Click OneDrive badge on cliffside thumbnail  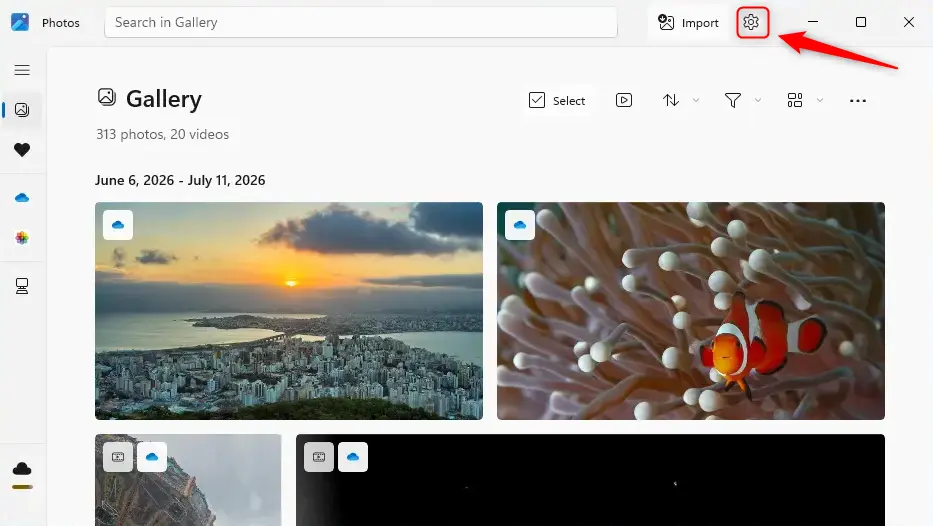click(x=152, y=457)
